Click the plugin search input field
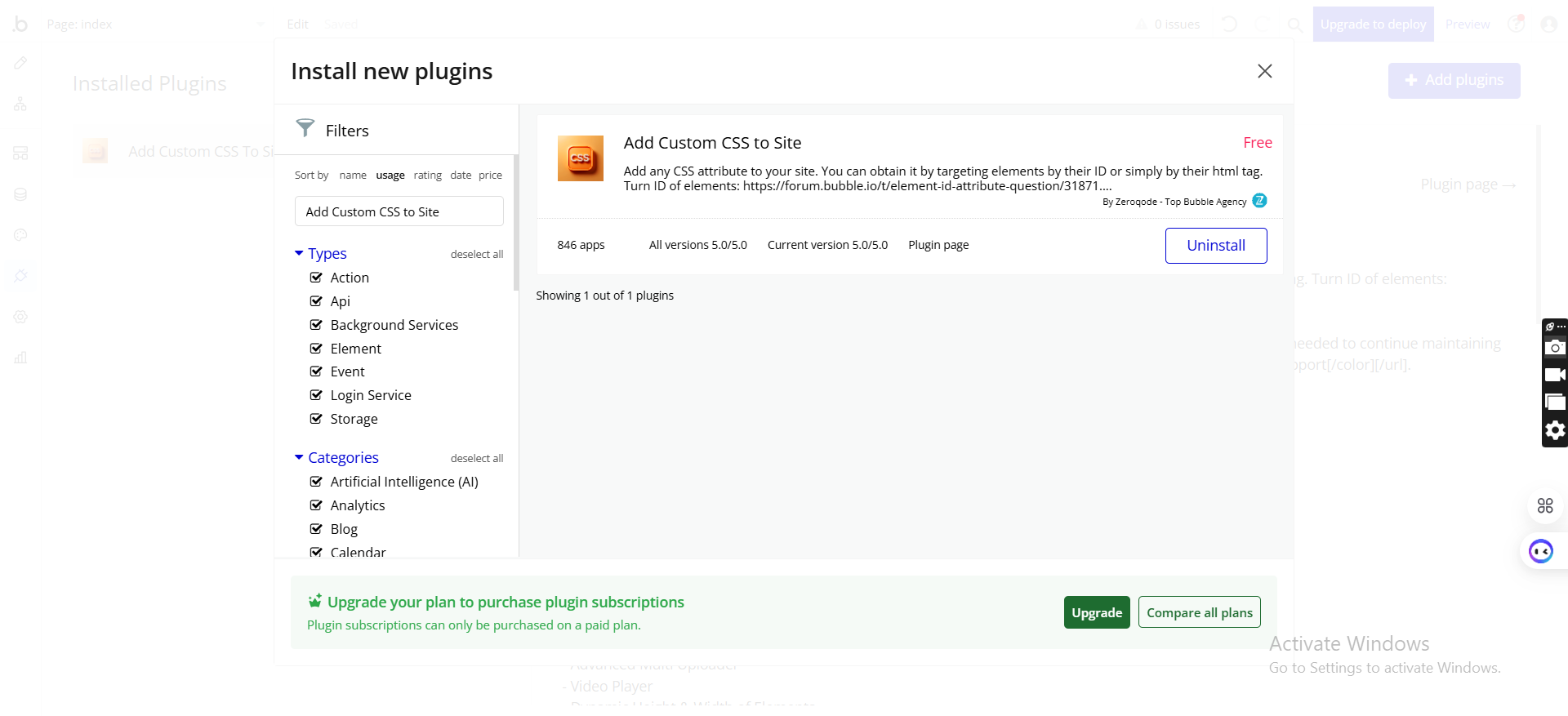1568x716 pixels. coord(399,211)
